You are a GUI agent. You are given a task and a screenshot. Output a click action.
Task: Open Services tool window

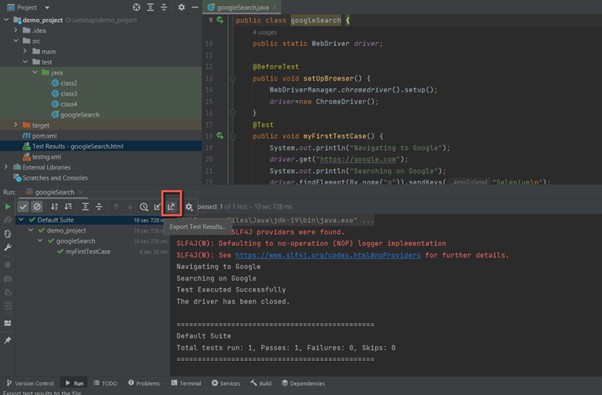tap(226, 383)
